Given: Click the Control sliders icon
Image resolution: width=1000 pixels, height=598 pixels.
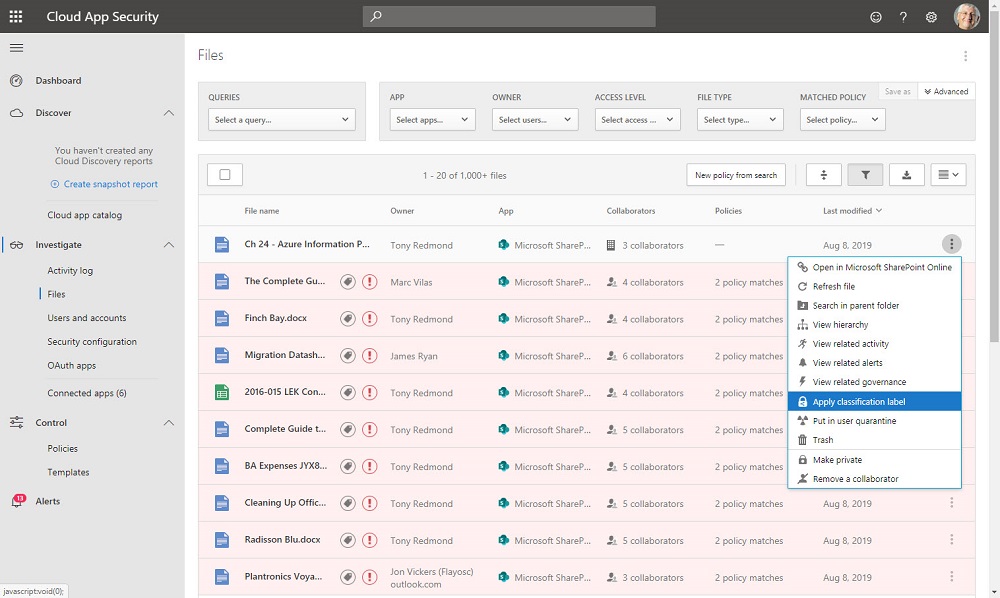Looking at the screenshot, I should [17, 422].
